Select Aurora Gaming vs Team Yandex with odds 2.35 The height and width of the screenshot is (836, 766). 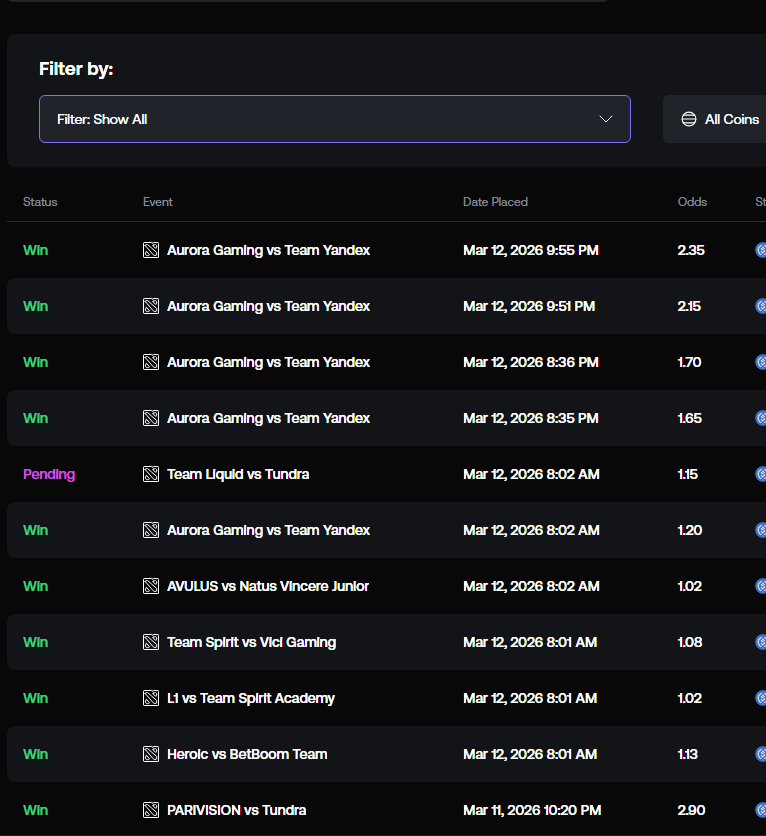[x=268, y=250]
